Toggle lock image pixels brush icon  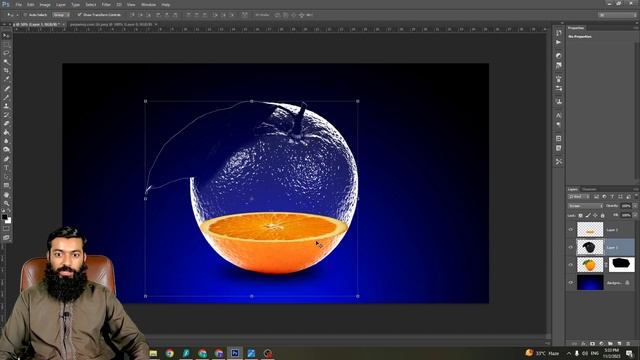588,215
